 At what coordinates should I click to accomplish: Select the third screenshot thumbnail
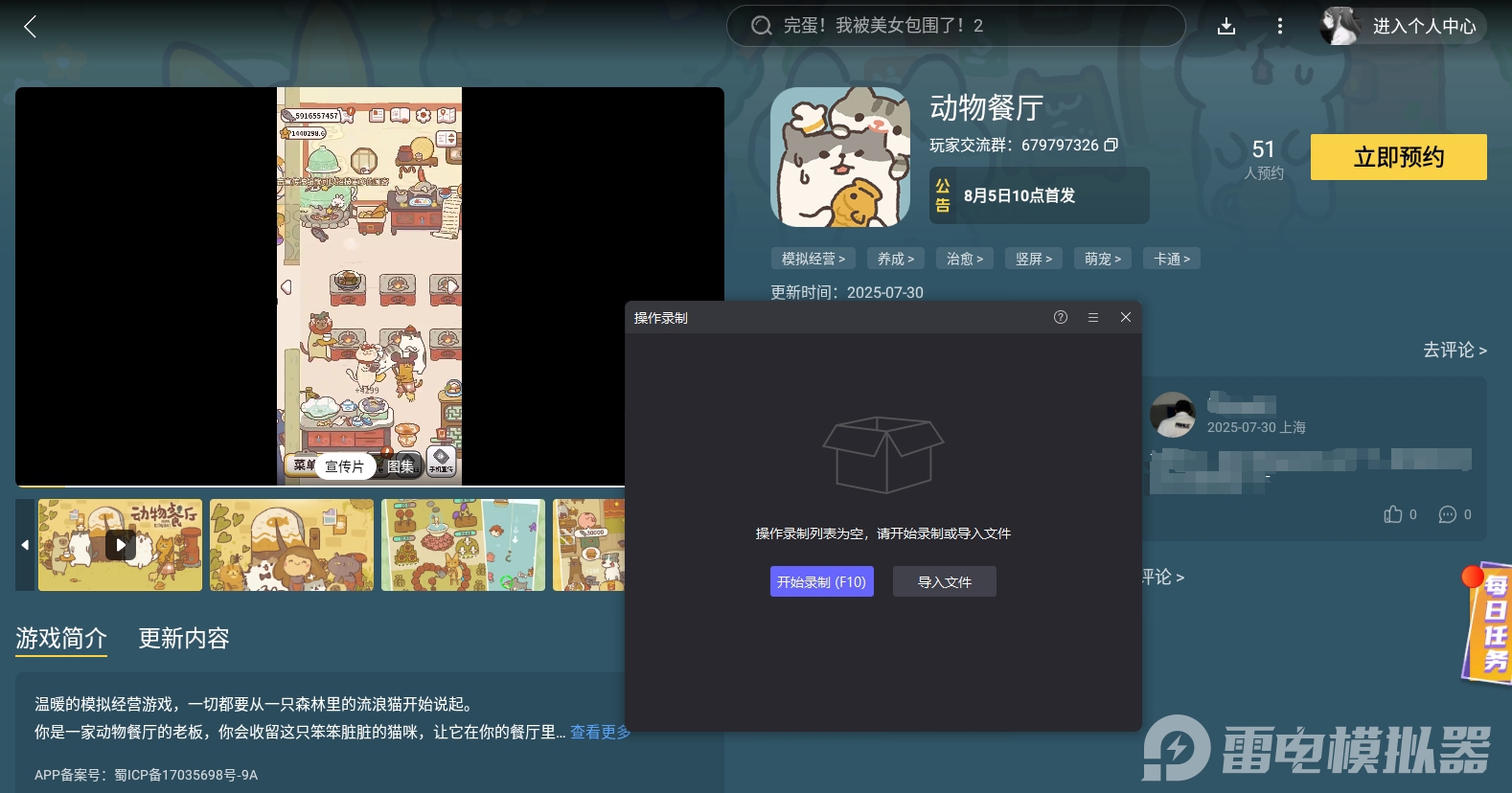(463, 545)
